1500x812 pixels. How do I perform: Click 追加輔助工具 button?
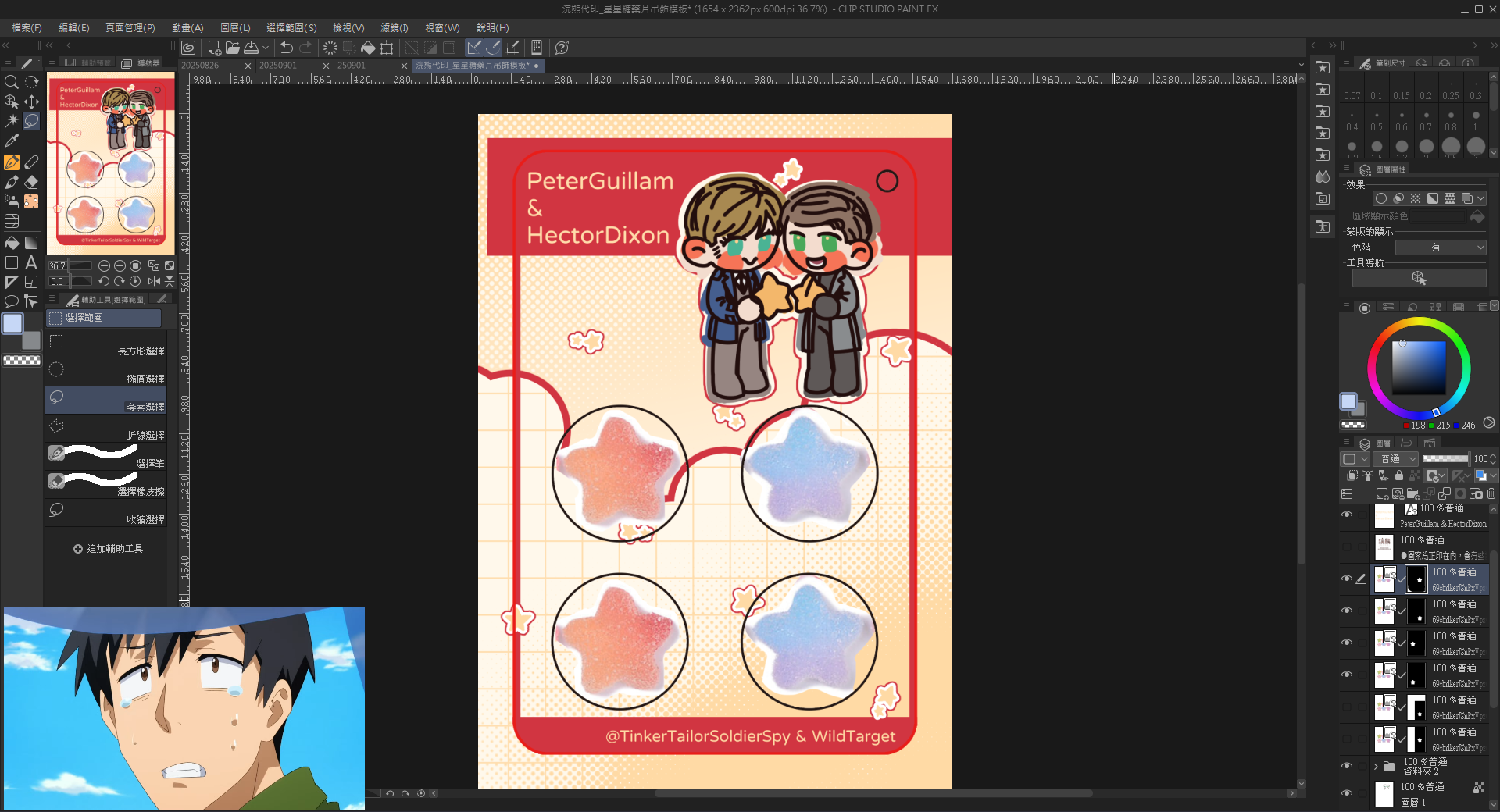click(108, 549)
